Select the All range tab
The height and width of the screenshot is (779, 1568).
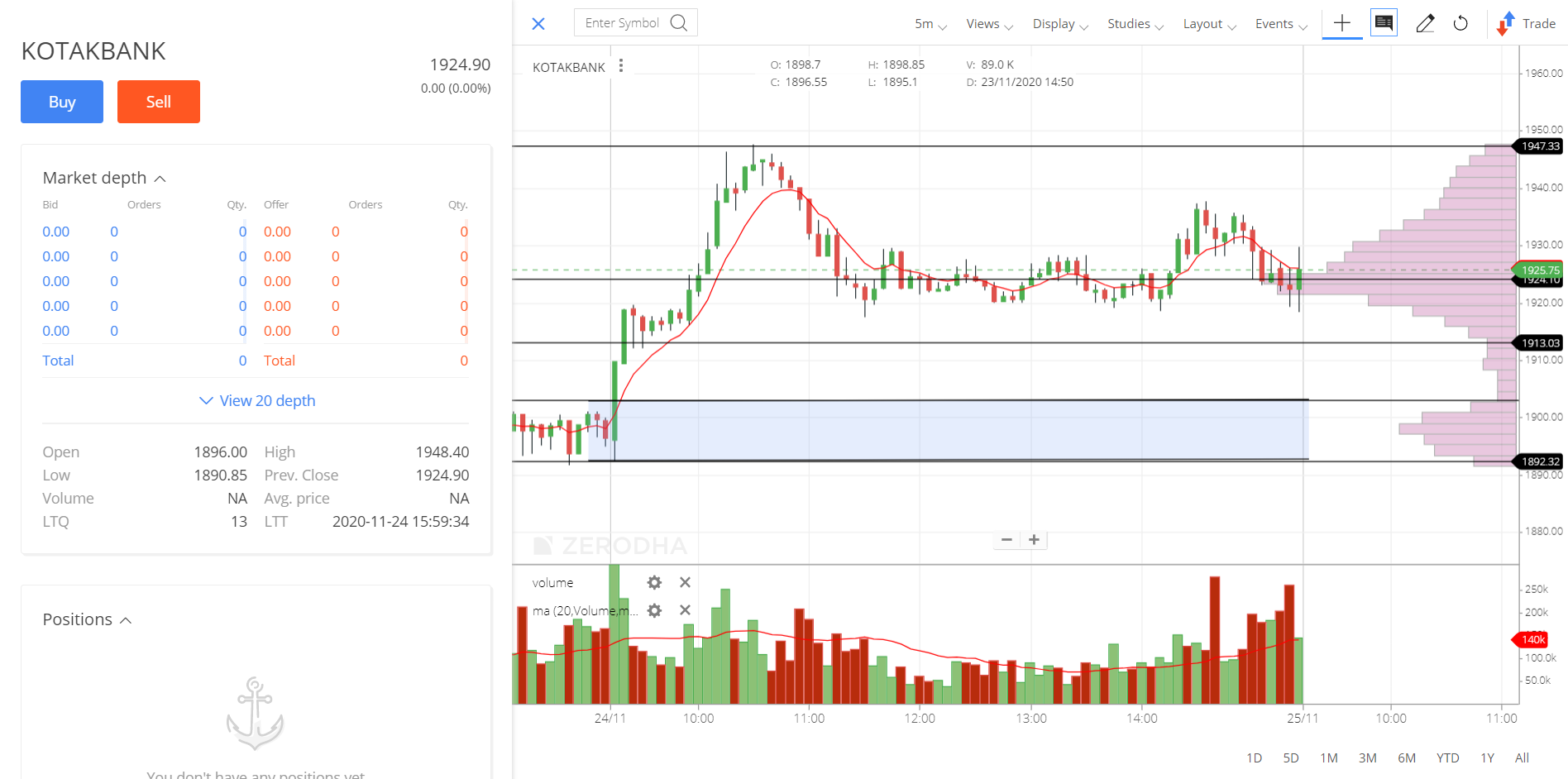pos(1522,758)
